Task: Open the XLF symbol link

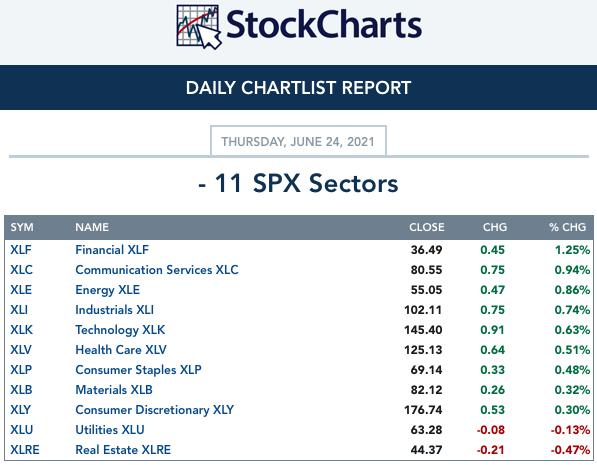Action: point(21,250)
